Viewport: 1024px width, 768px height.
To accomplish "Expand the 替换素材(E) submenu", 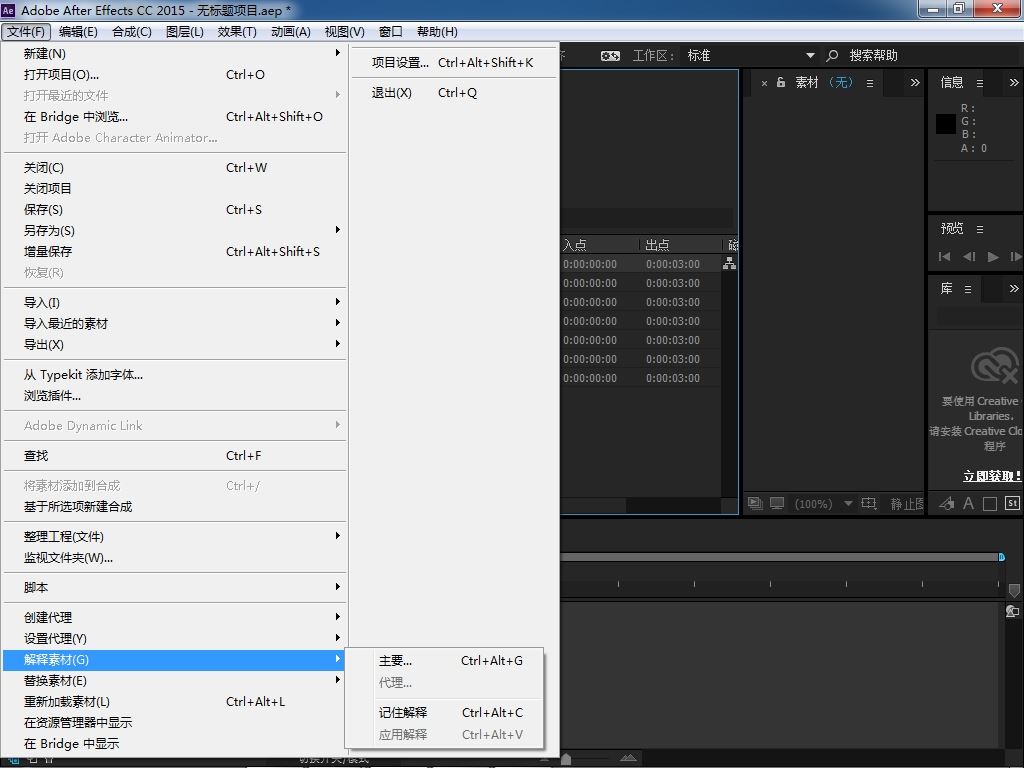I will click(x=175, y=680).
